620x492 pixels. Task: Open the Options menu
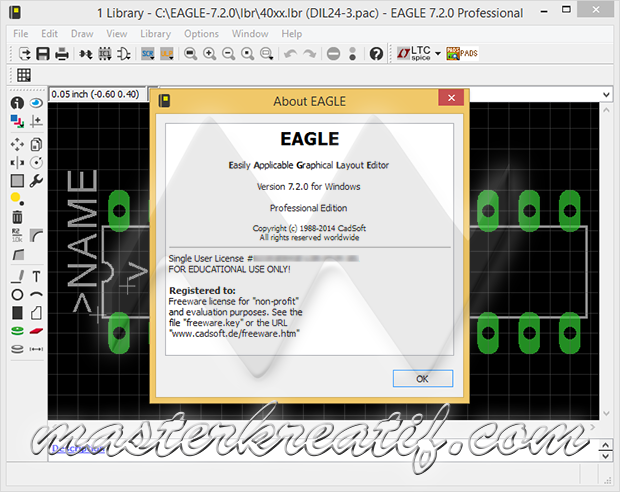201,34
